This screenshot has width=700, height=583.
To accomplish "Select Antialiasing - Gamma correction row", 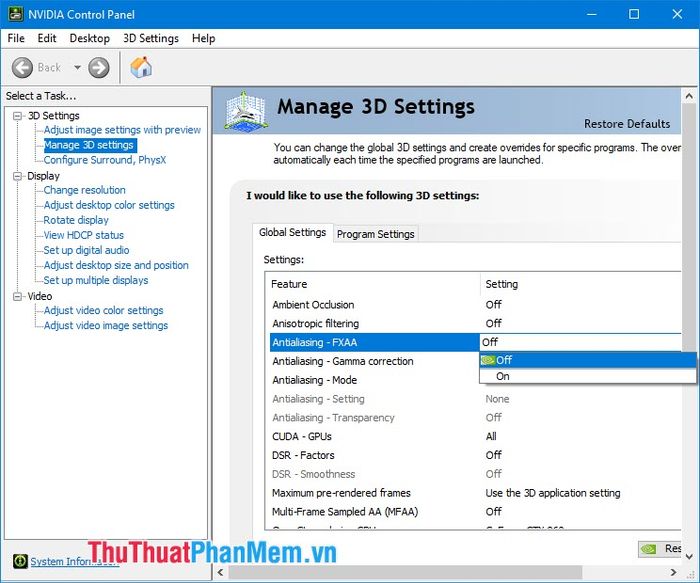I will (x=375, y=361).
